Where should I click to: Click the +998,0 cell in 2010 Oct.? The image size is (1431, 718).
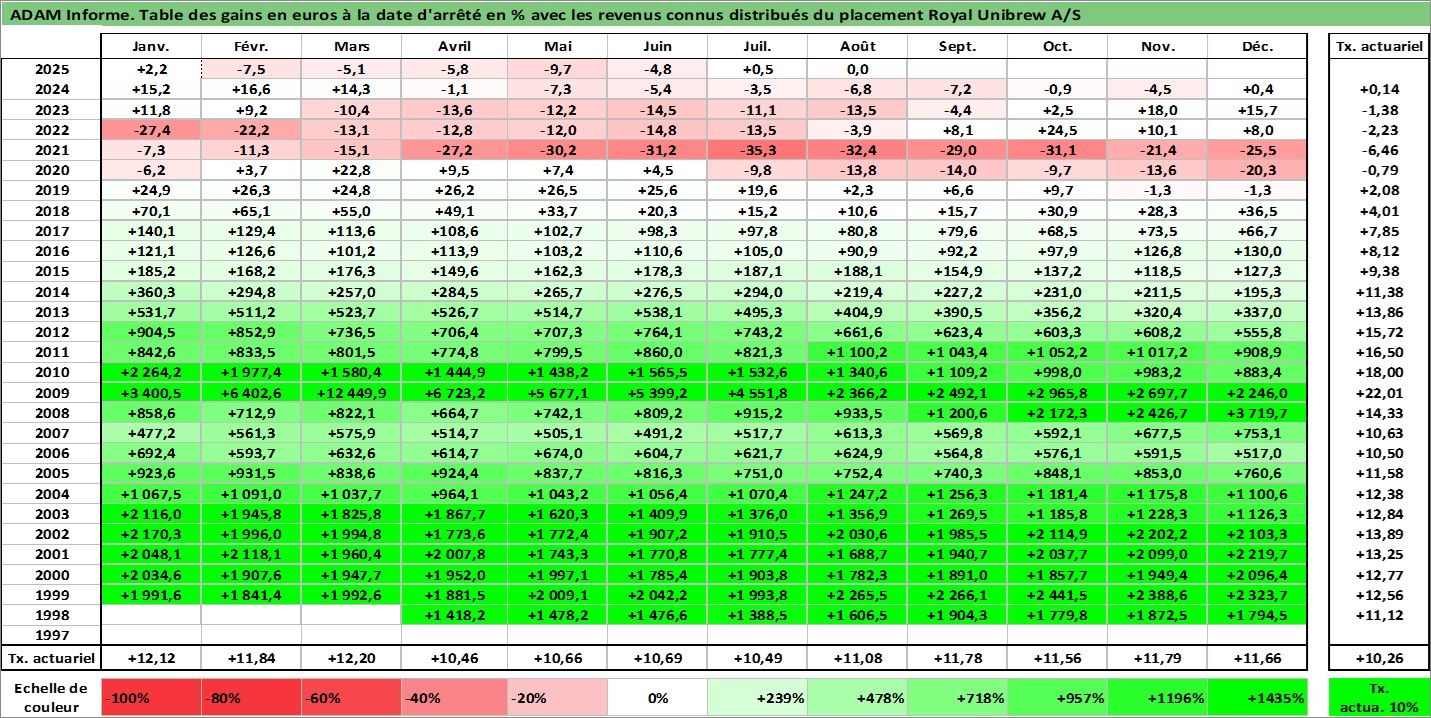(x=1058, y=373)
